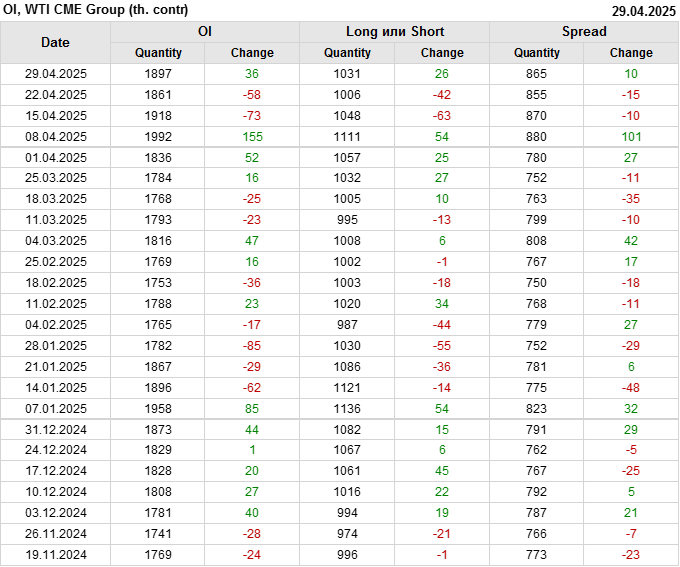Viewport: 680px width, 567px height.
Task: Select the 29.04.2025 date row cell
Action: pyautogui.click(x=56, y=74)
